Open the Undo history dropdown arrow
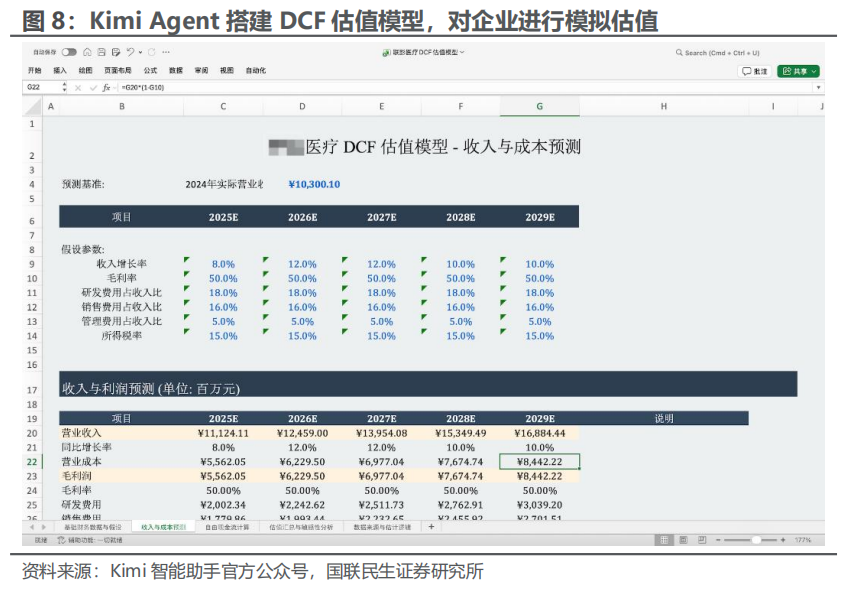This screenshot has width=850, height=590. click(140, 52)
